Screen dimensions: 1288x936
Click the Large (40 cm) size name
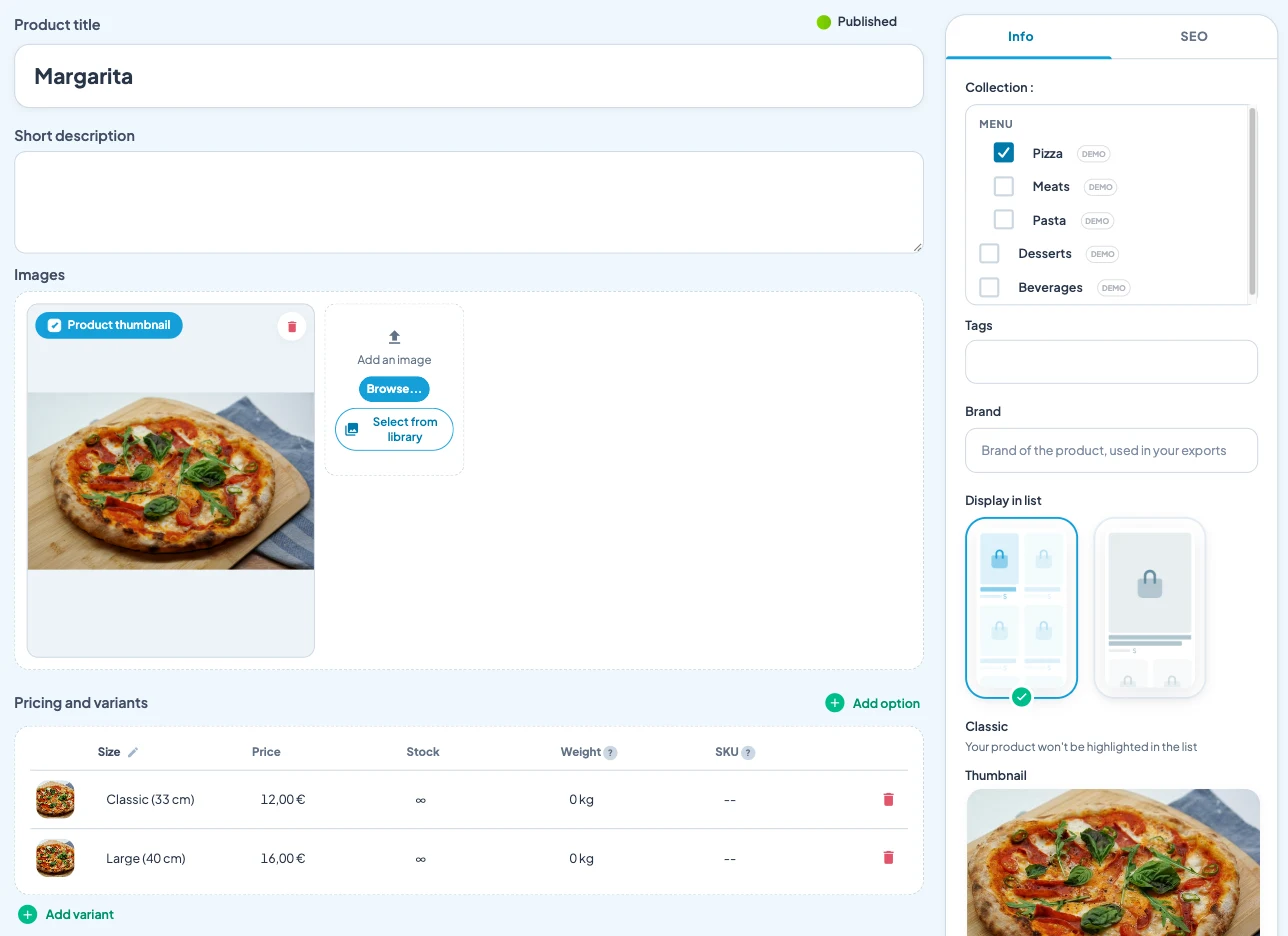pyautogui.click(x=146, y=858)
